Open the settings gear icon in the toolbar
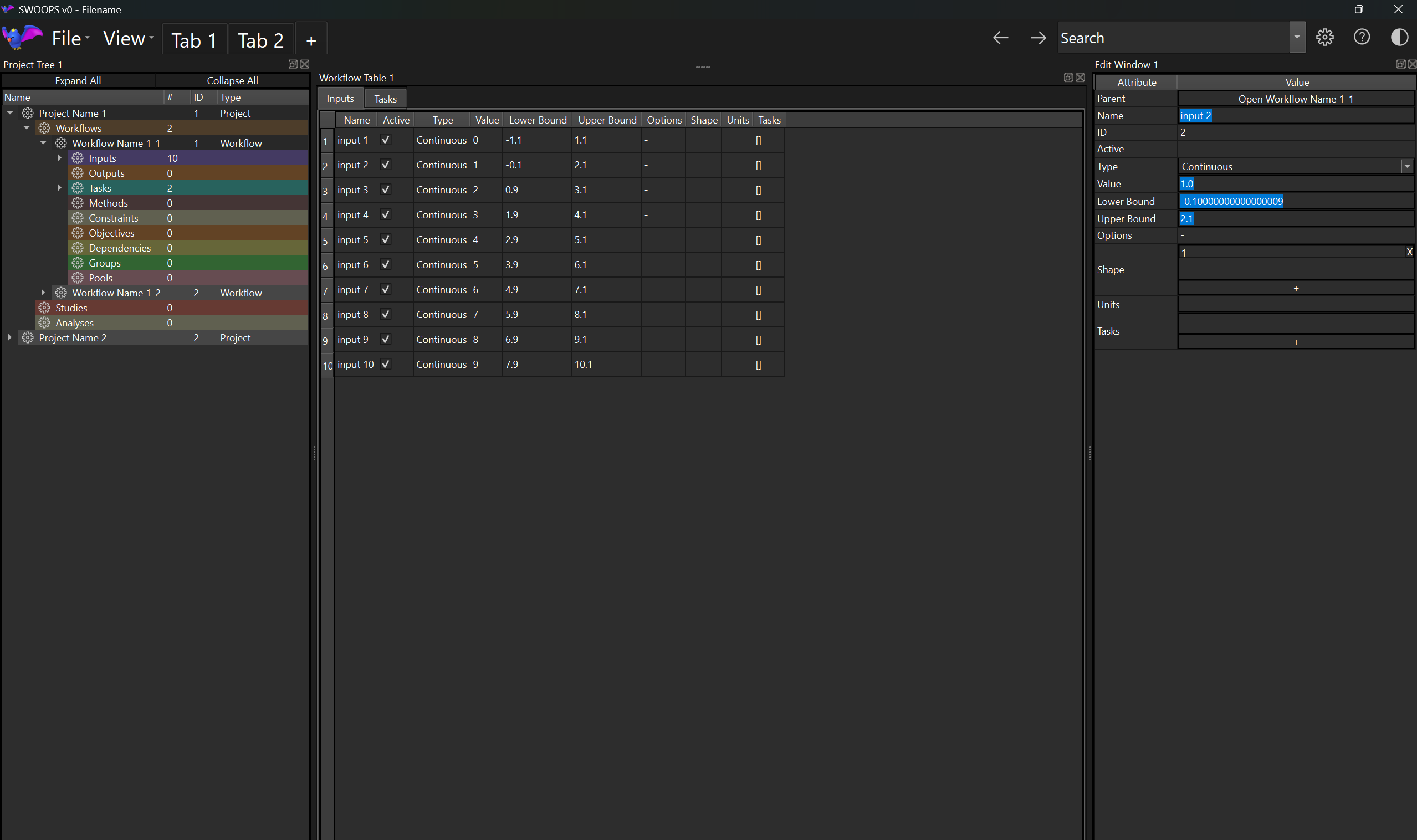 [1324, 37]
